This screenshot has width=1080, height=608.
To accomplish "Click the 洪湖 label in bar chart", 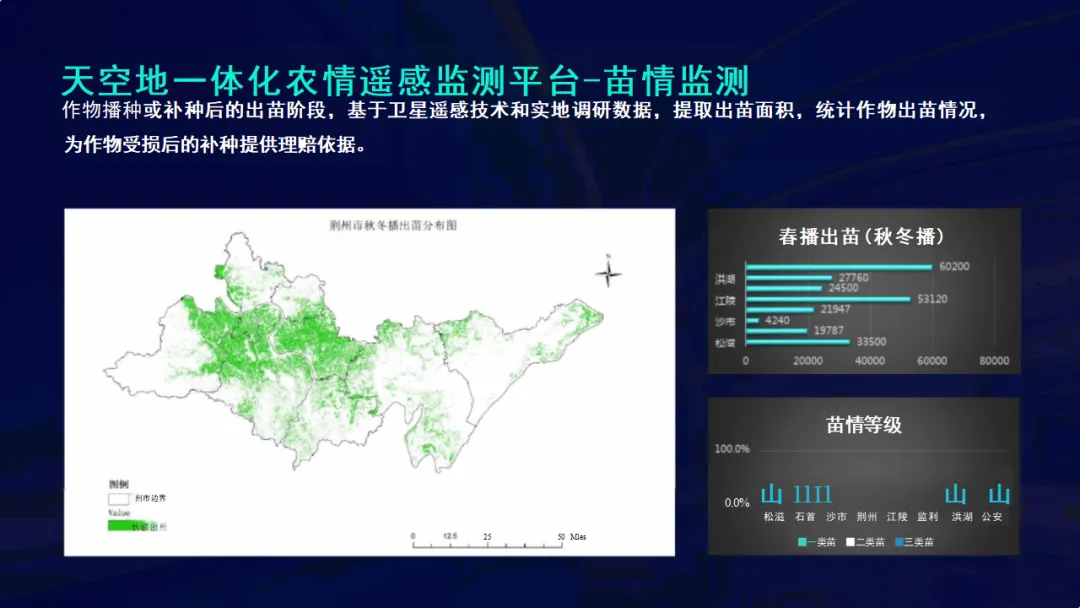I will coord(725,279).
